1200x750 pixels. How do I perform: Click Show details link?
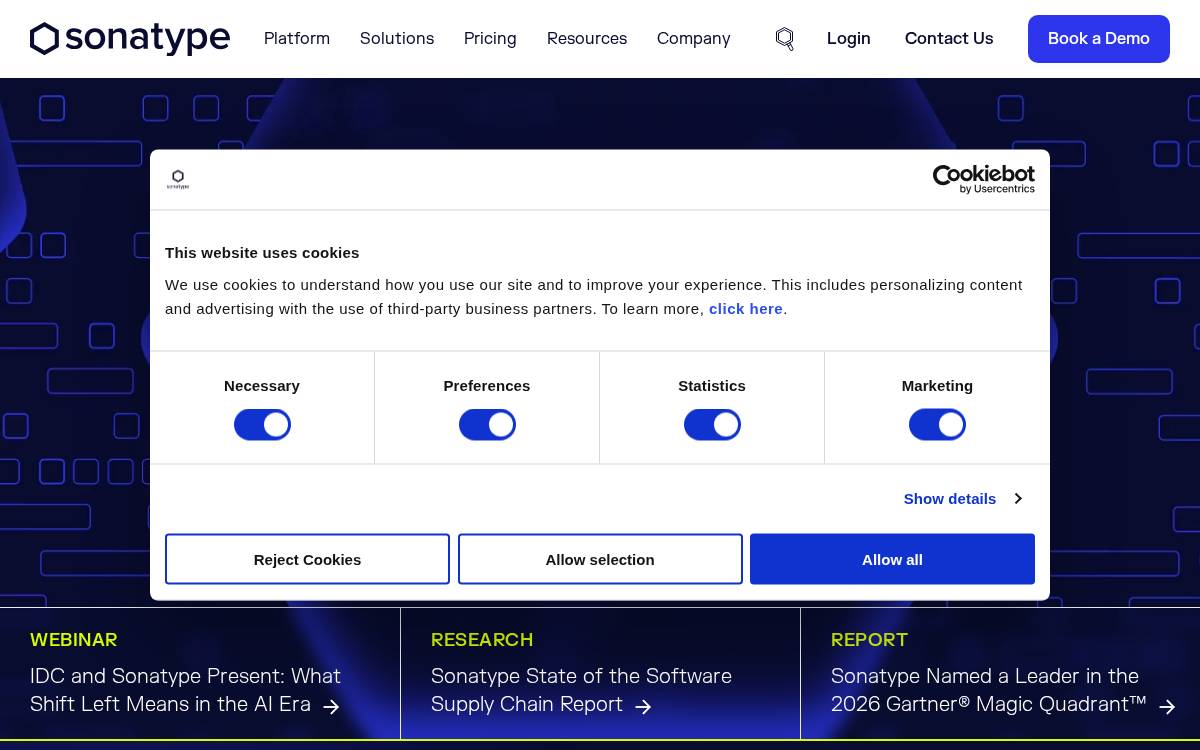click(x=950, y=498)
